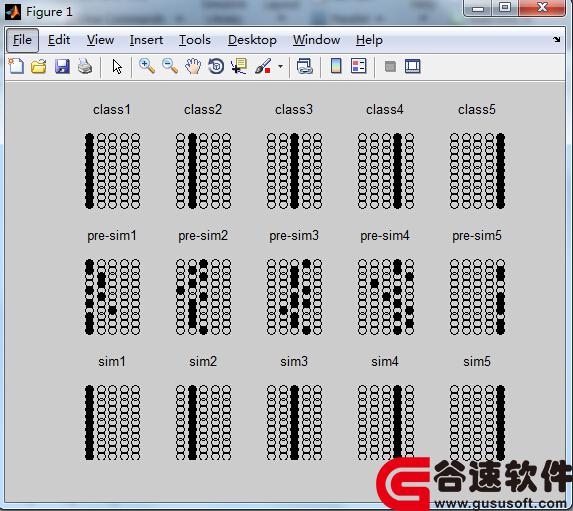Open a file with folder icon
Image resolution: width=573 pixels, height=511 pixels.
tap(39, 67)
